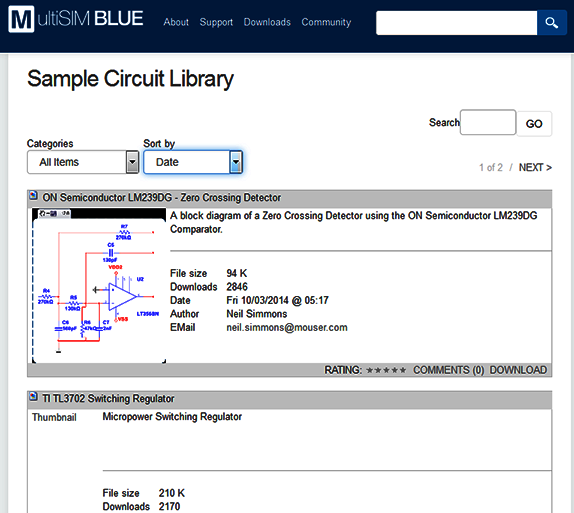Click the 2846 downloads count
The width and height of the screenshot is (574, 513).
(x=237, y=287)
